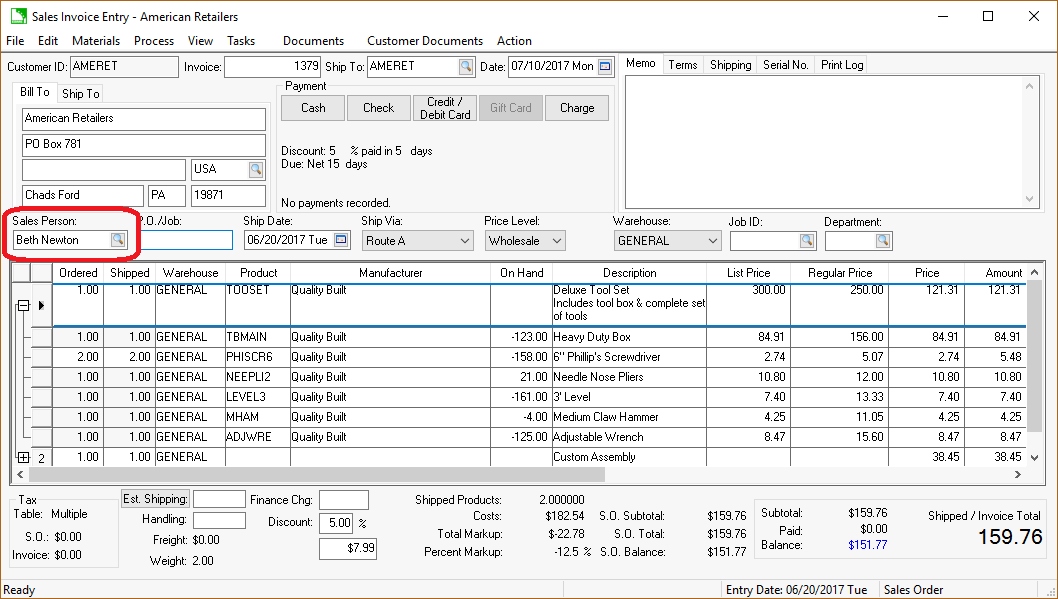
Task: Click the grid's horizontal scrollbar right arrow
Action: [1017, 475]
